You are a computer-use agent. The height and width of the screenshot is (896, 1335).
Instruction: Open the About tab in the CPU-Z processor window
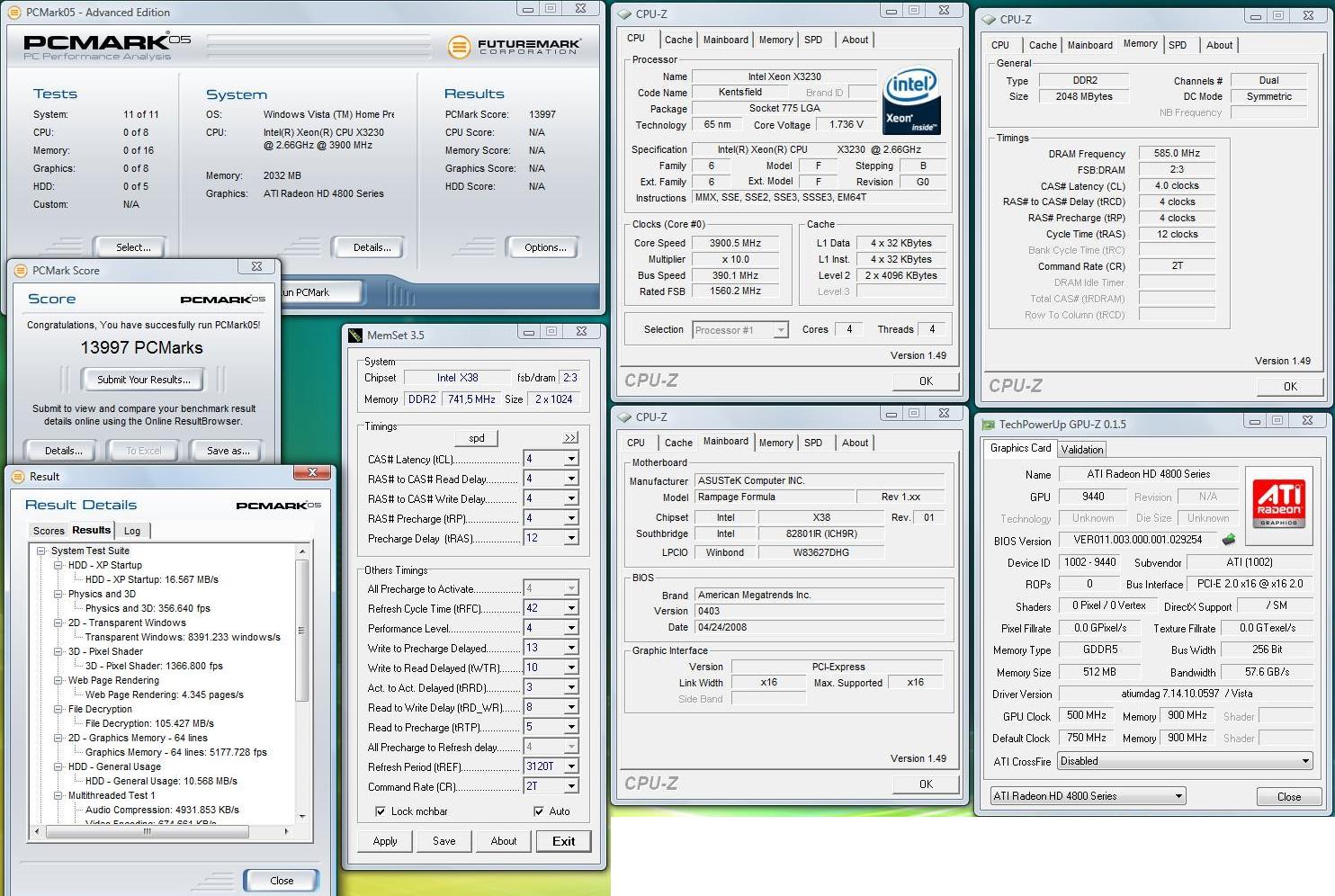855,40
